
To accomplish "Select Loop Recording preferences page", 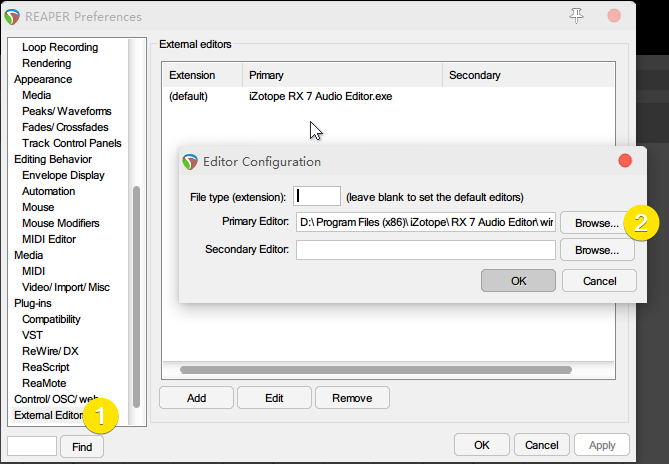I will [60, 47].
